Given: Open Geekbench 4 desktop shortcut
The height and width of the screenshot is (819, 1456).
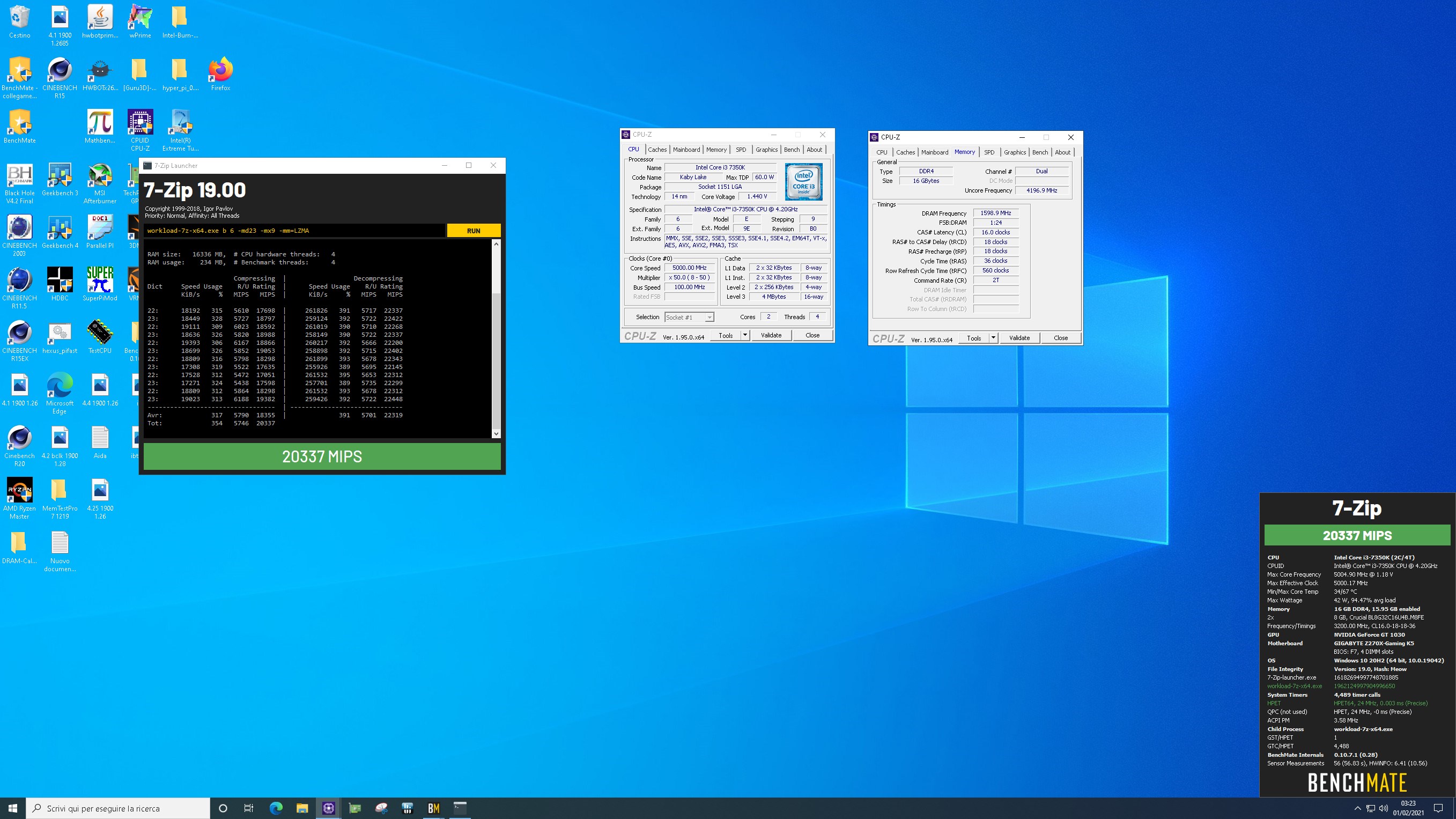Looking at the screenshot, I should tap(60, 232).
